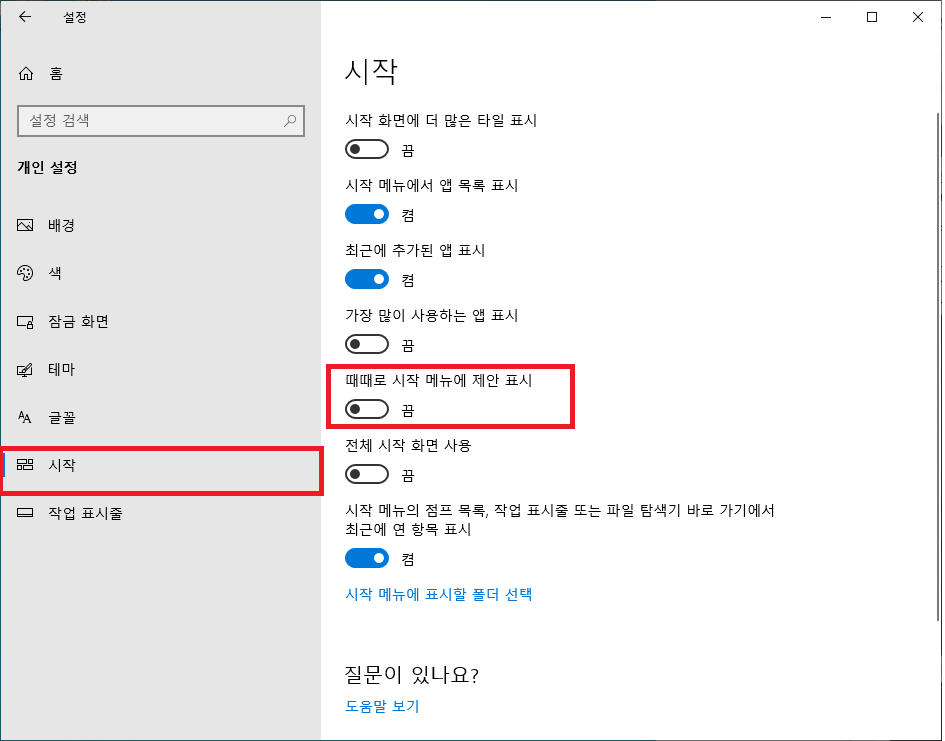The width and height of the screenshot is (945, 741).
Task: Click the 설정 window title text
Action: click(x=75, y=17)
